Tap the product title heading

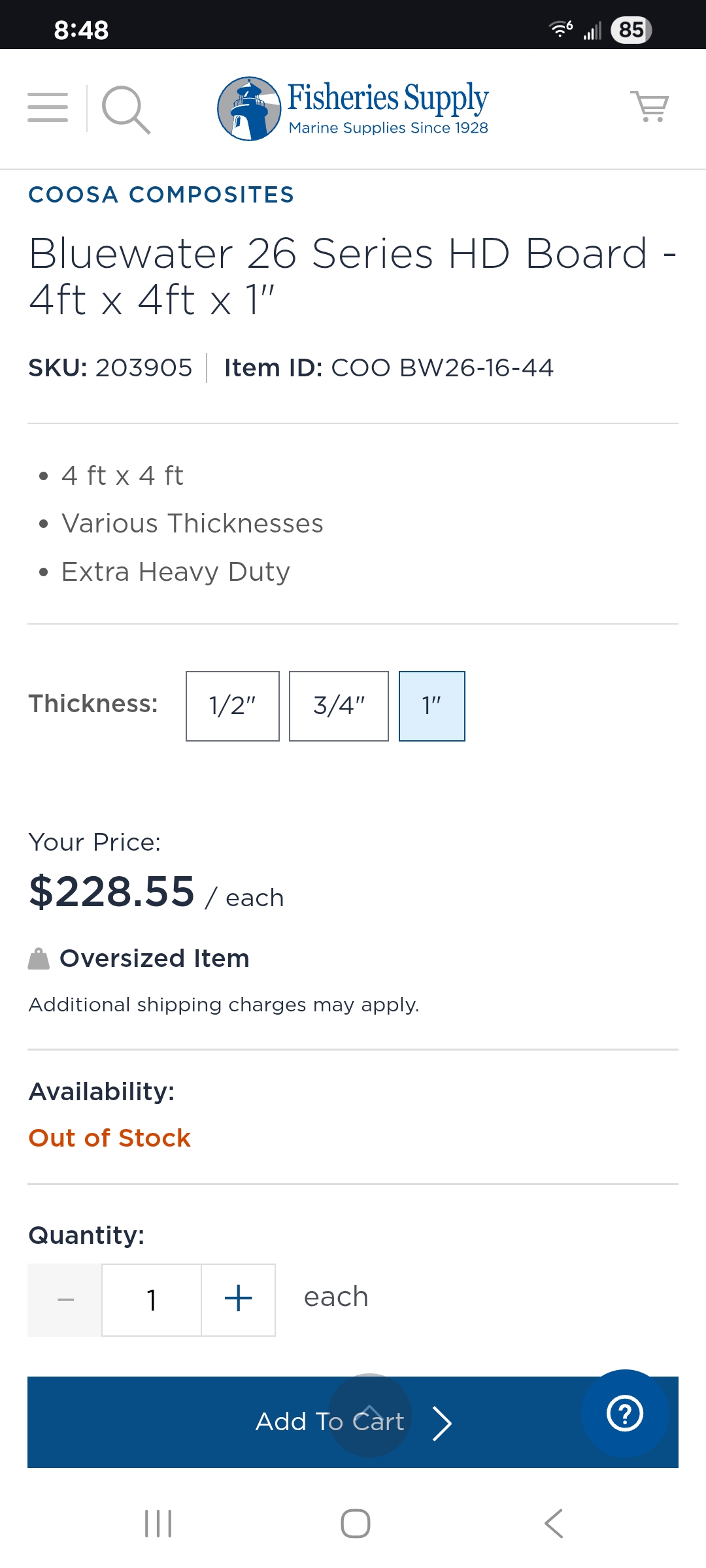[353, 276]
